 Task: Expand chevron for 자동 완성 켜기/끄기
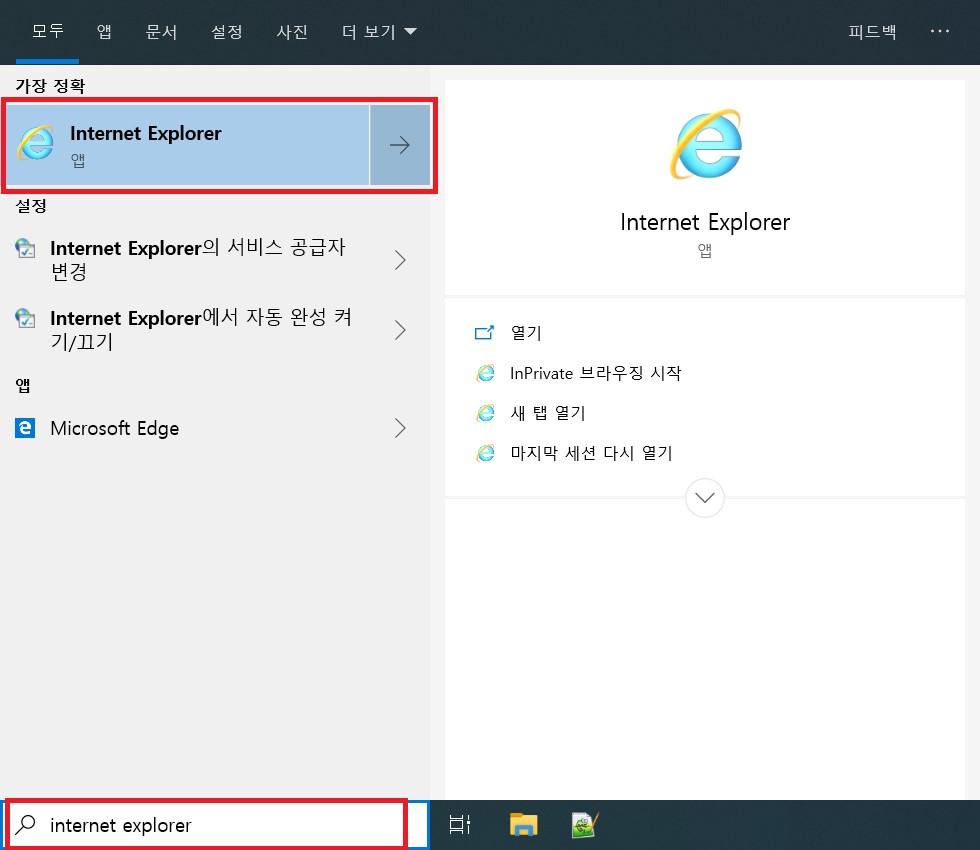[401, 329]
